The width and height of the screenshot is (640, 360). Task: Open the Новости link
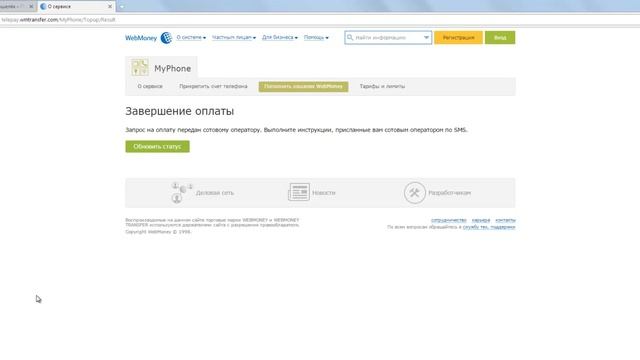pyautogui.click(x=324, y=193)
